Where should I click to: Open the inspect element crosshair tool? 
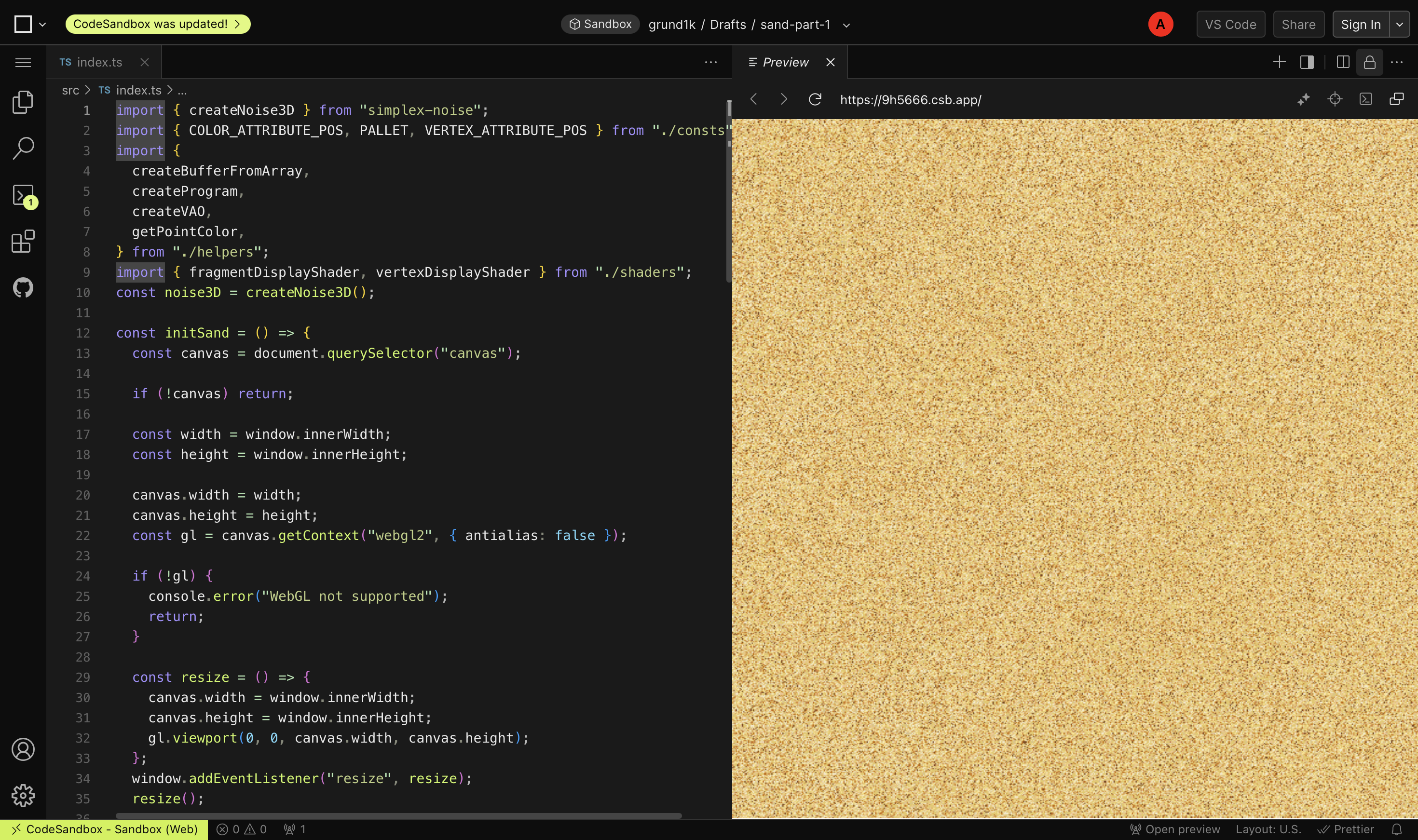[x=1335, y=99]
